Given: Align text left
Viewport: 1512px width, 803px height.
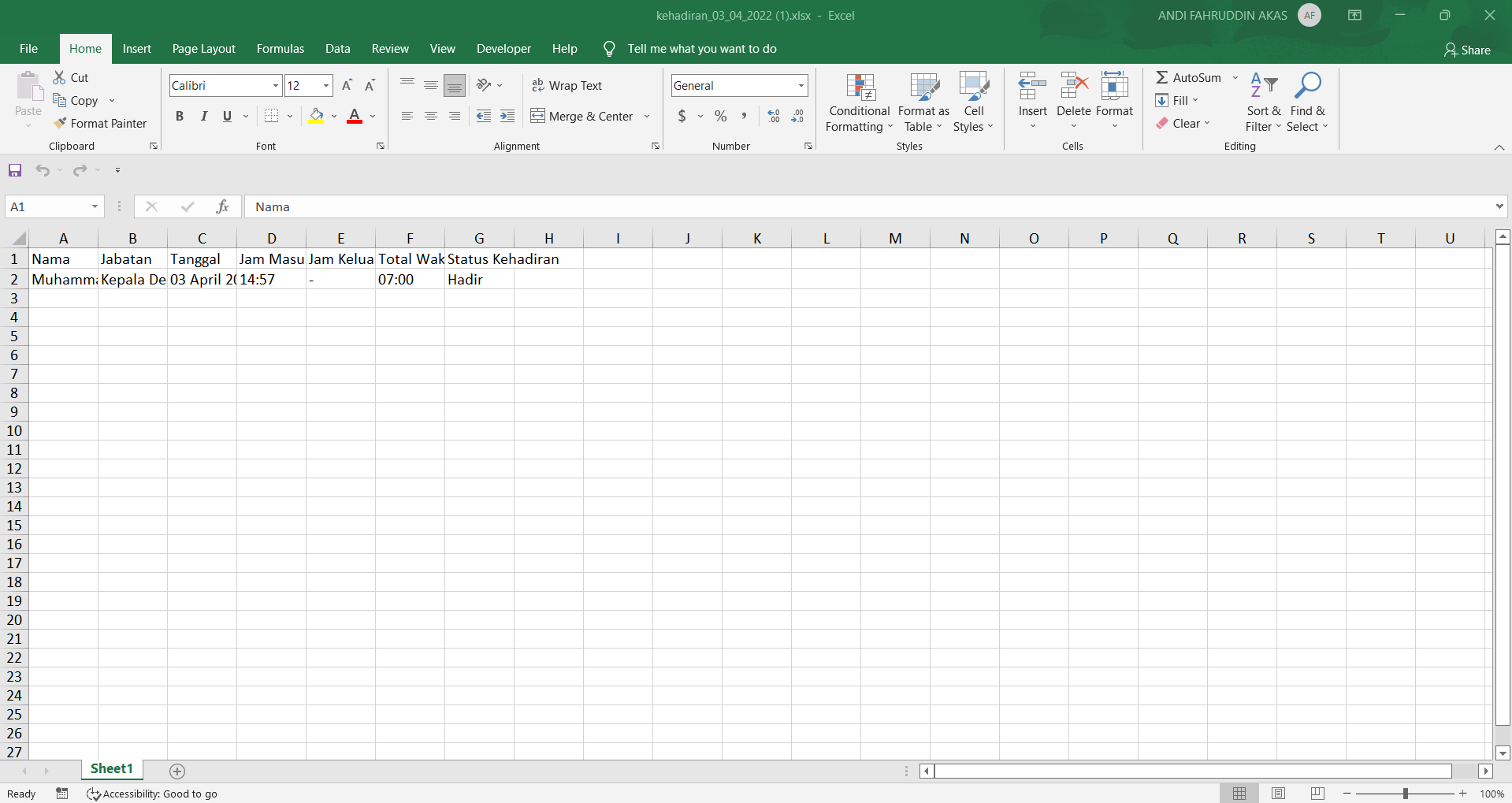Looking at the screenshot, I should (407, 116).
